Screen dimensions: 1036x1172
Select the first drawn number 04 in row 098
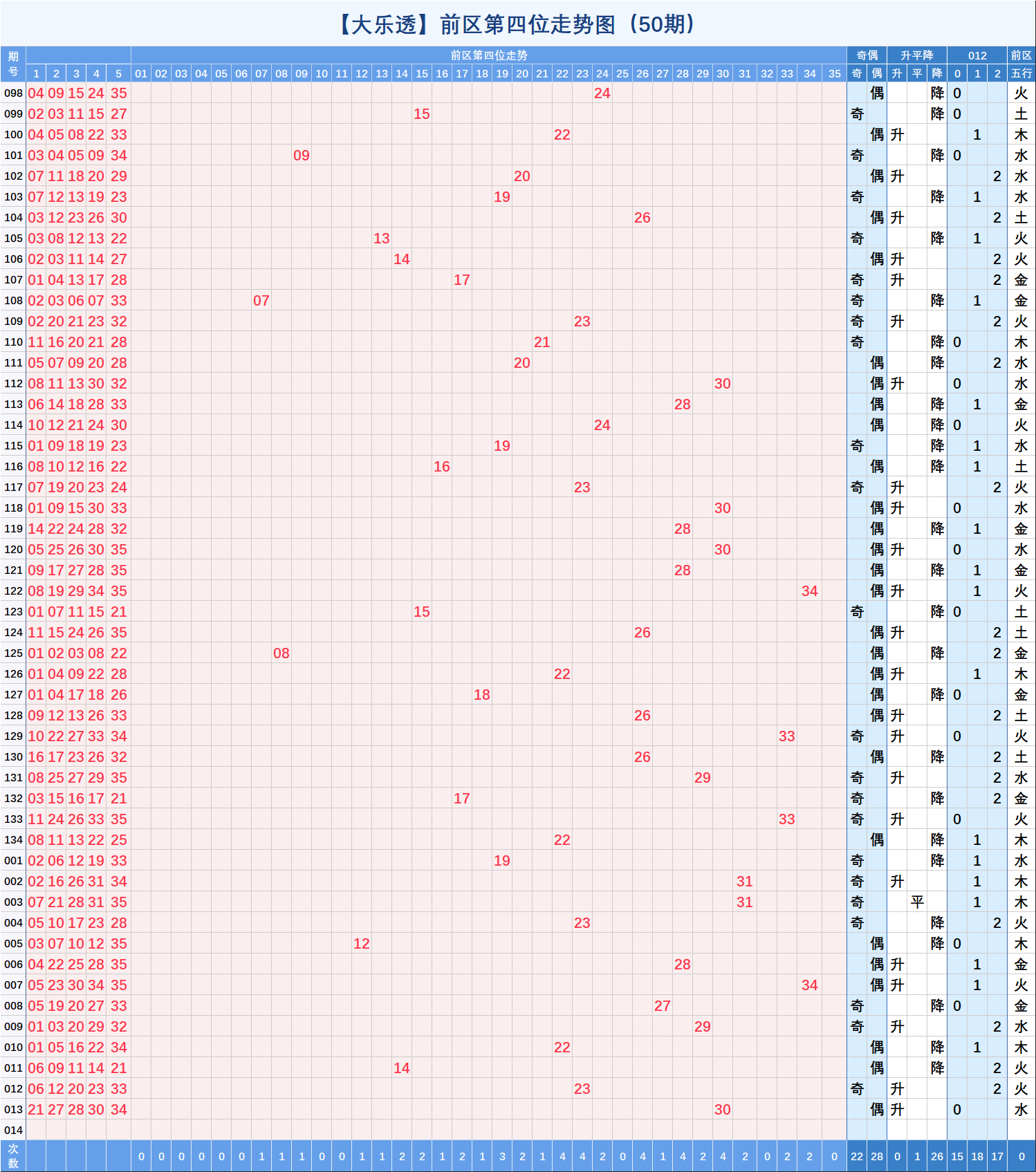[x=36, y=93]
